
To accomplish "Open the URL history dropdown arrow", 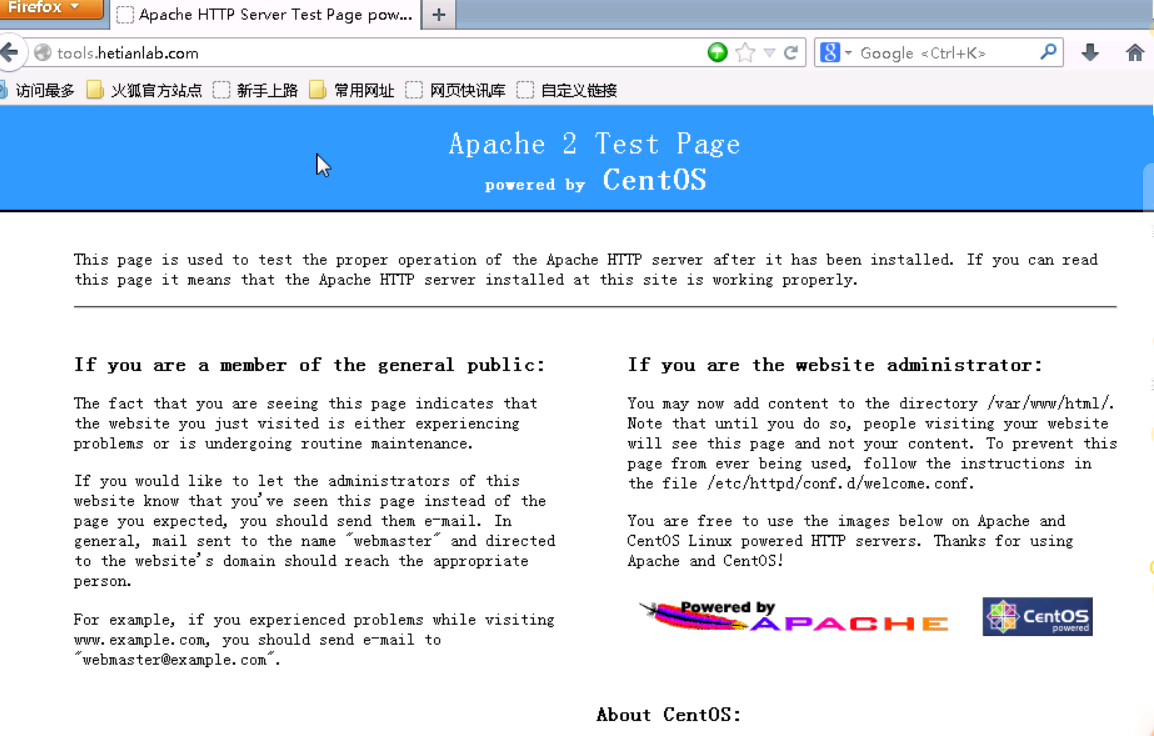I will coord(769,53).
